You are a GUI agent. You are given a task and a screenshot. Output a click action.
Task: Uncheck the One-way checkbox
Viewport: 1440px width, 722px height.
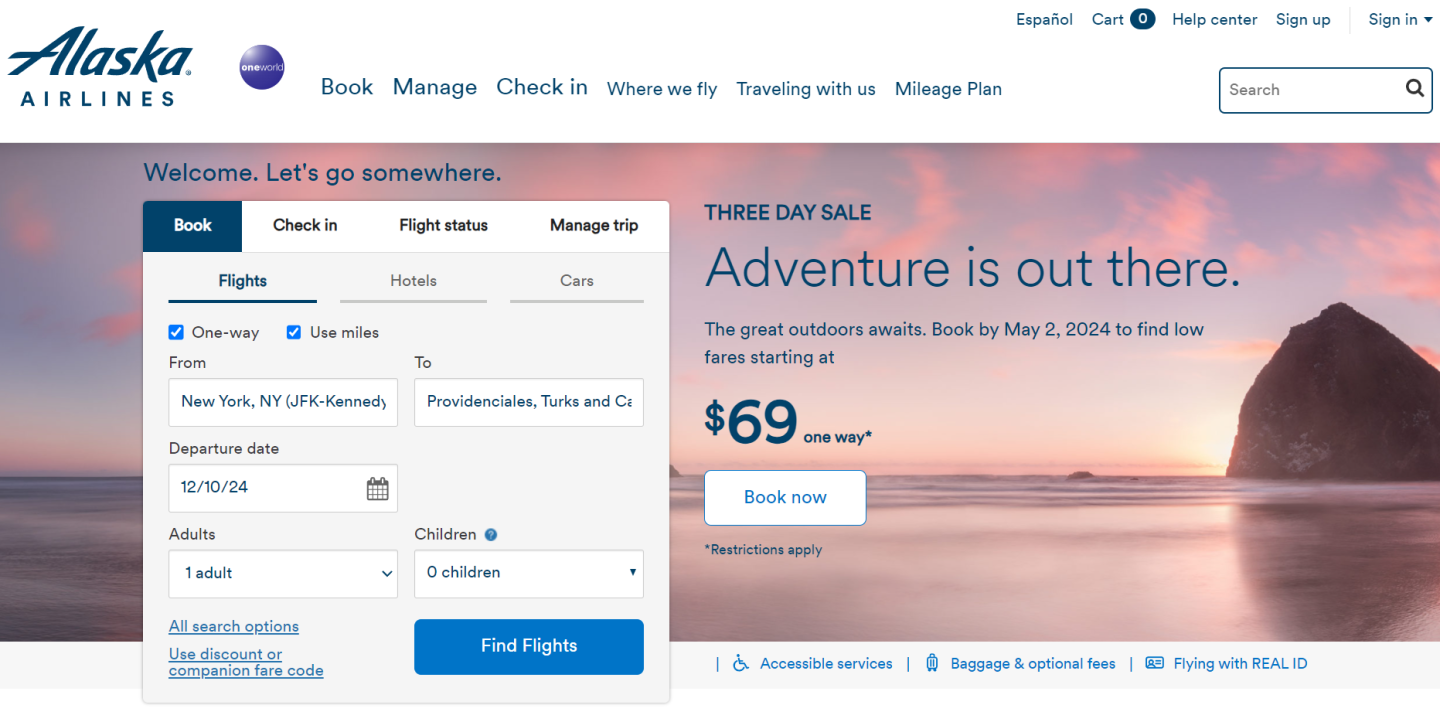pos(177,333)
